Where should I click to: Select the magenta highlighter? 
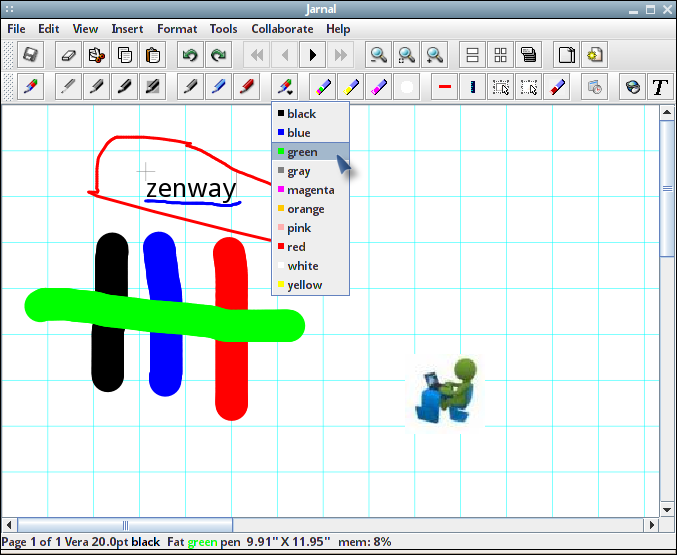379,87
